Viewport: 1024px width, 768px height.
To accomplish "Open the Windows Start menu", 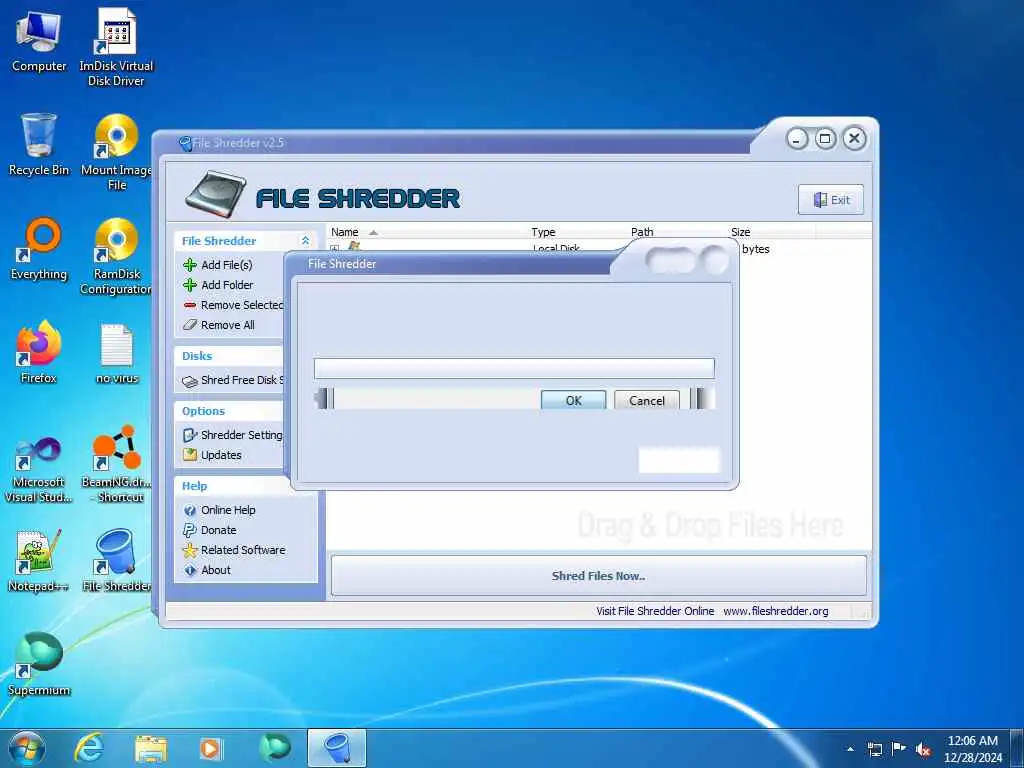I will 26,748.
